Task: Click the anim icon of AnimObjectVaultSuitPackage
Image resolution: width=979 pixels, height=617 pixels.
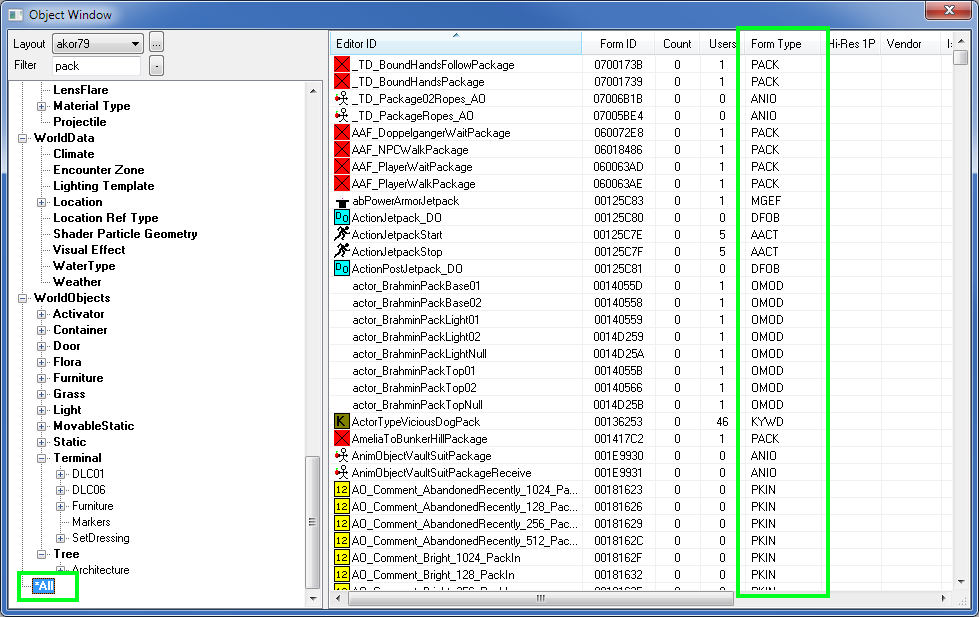Action: point(342,455)
